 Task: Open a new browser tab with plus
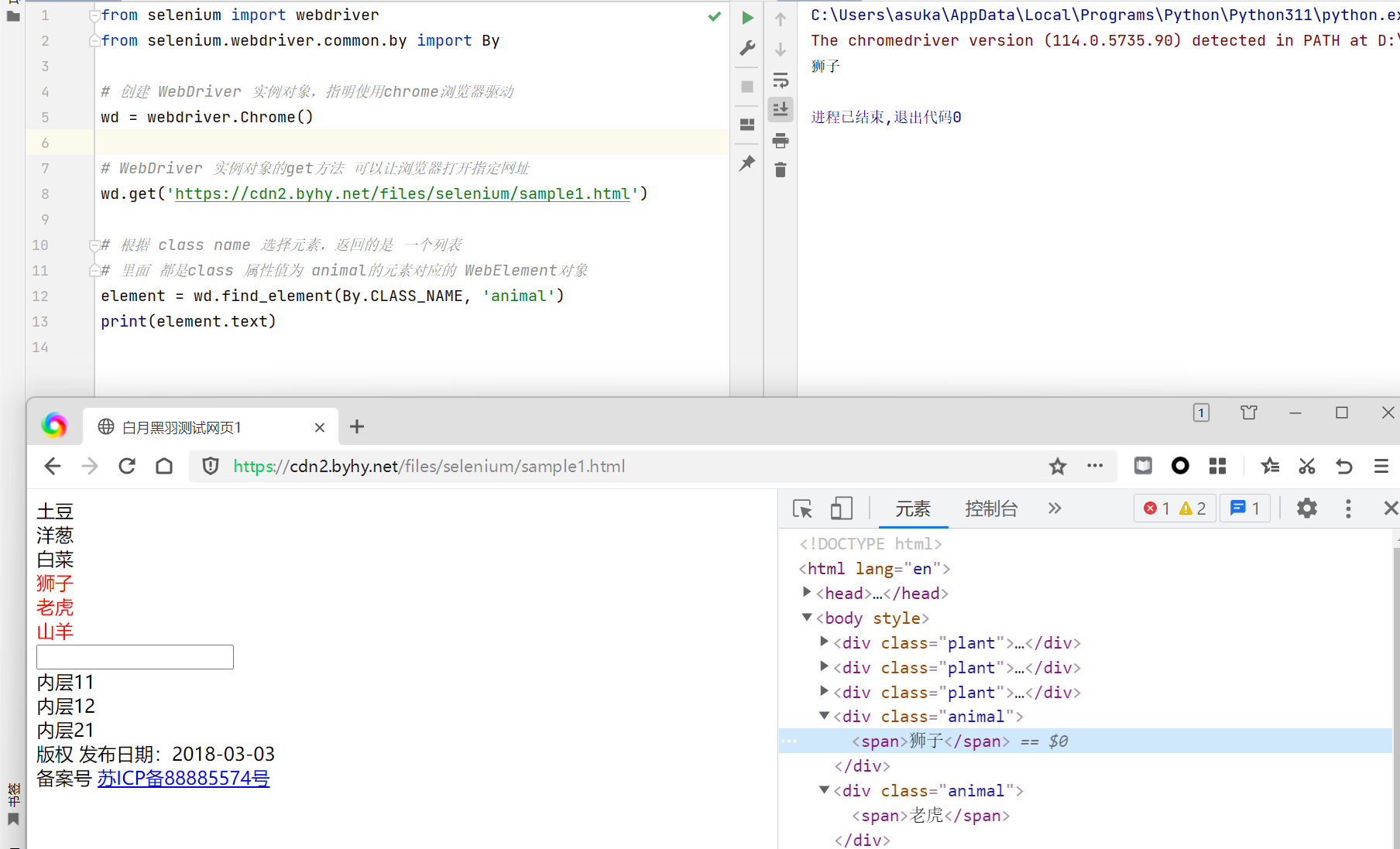coord(357,426)
